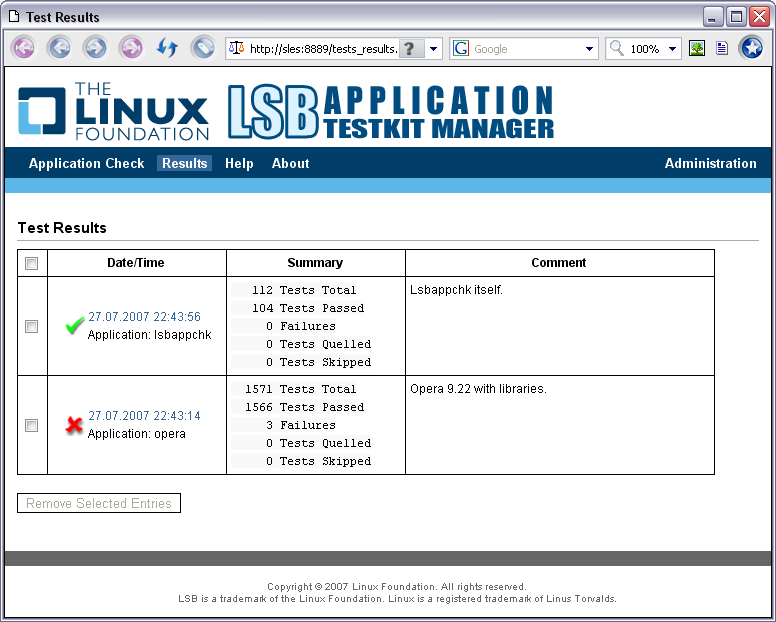Click the green checkmark status icon for lsbappchk
Viewport: 776px width, 622px height.
74,326
